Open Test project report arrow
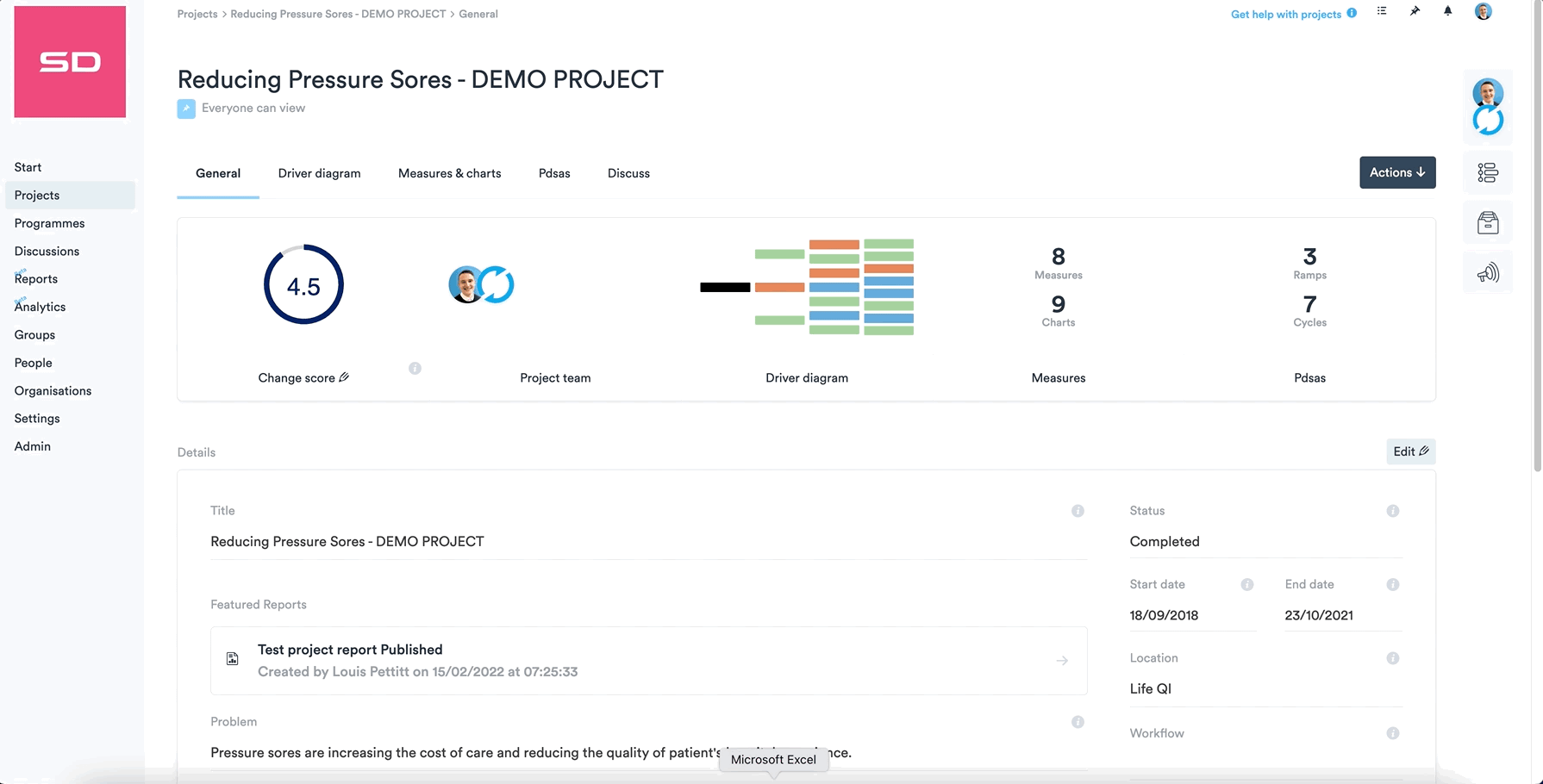 1061,661
